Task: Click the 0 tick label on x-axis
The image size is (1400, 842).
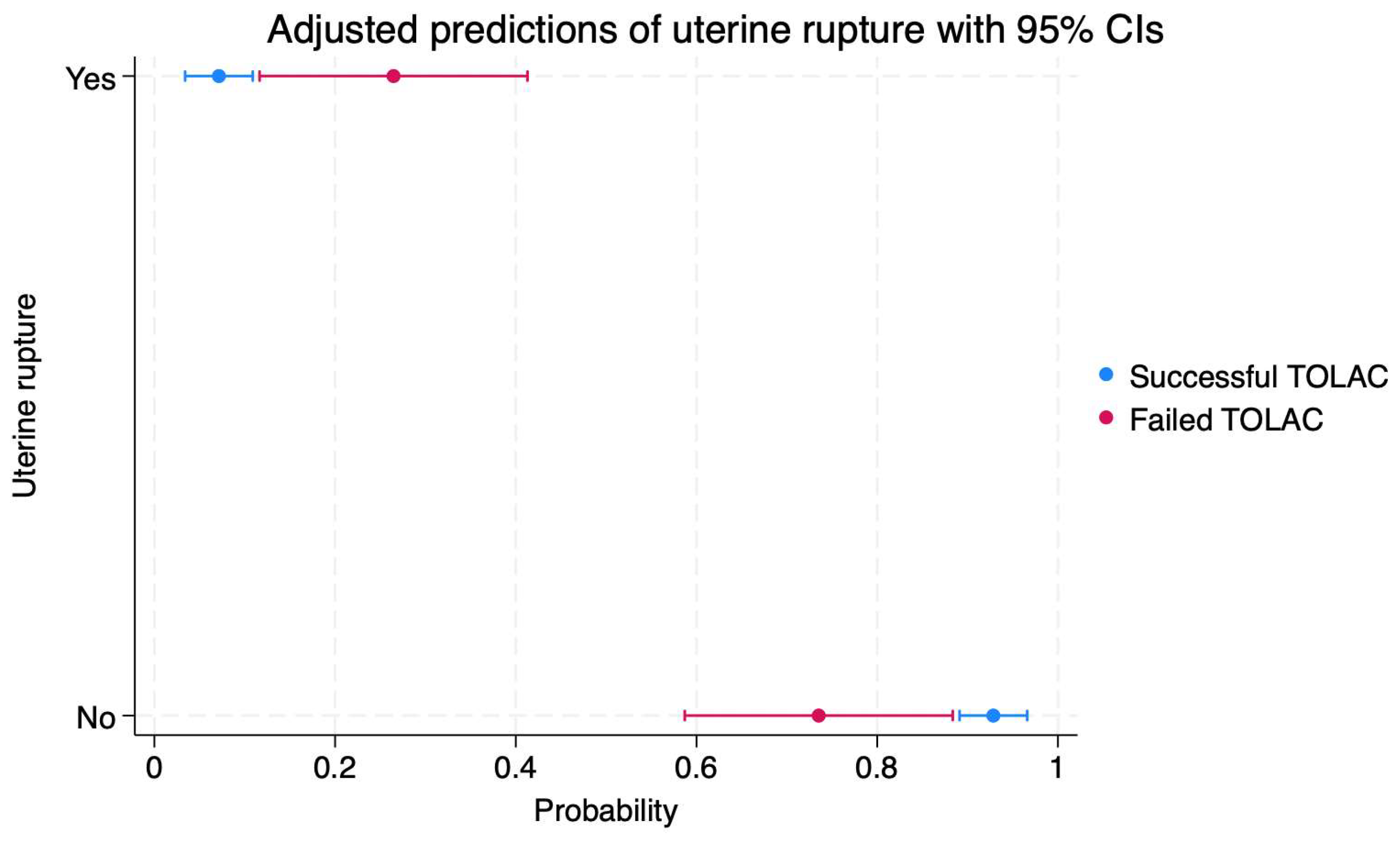Action: [x=154, y=767]
